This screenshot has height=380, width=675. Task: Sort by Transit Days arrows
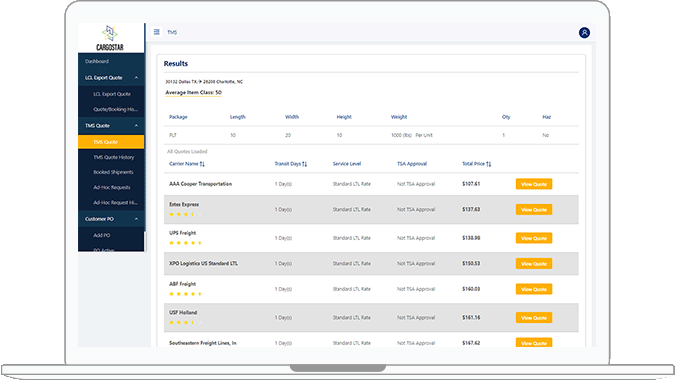click(x=305, y=164)
